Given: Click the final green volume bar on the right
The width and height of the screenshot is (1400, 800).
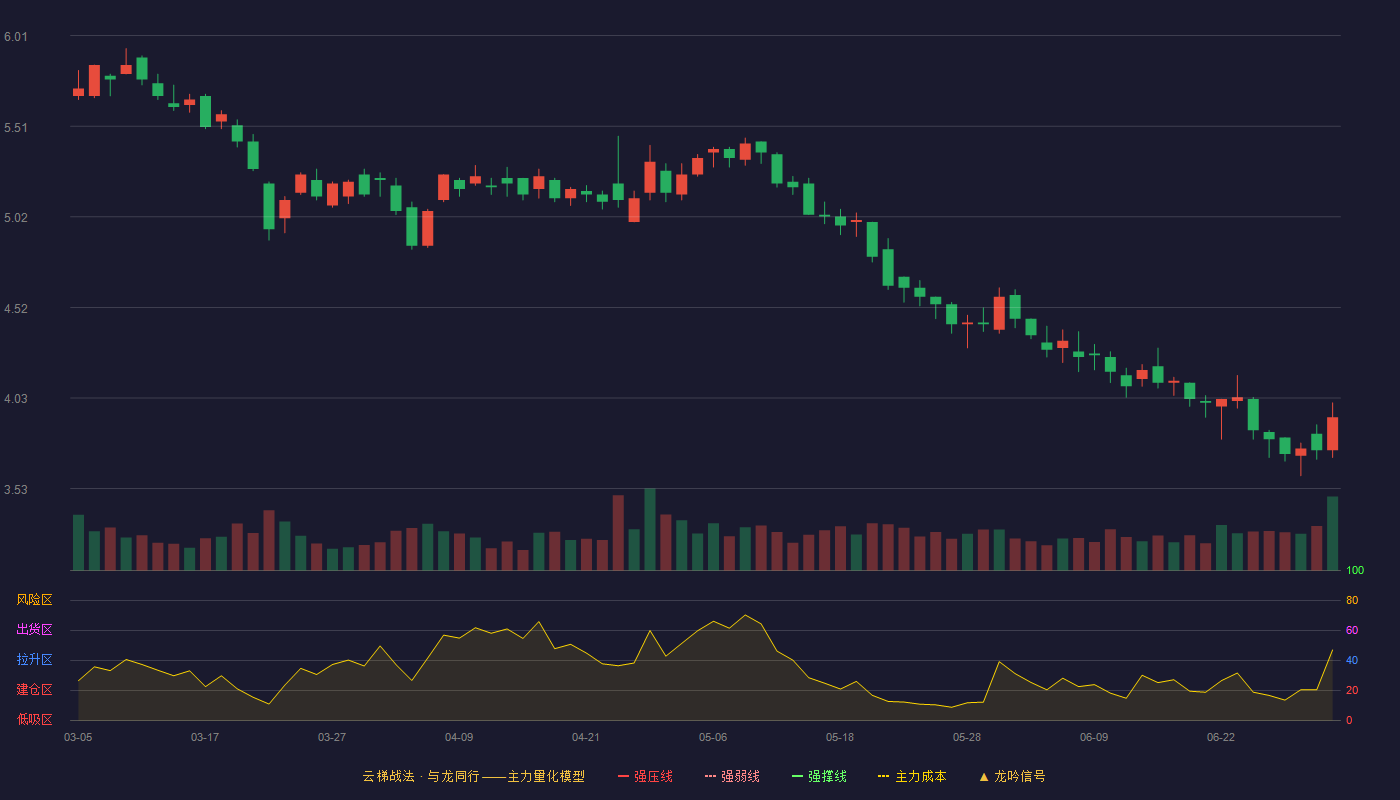Looking at the screenshot, I should [x=1332, y=533].
